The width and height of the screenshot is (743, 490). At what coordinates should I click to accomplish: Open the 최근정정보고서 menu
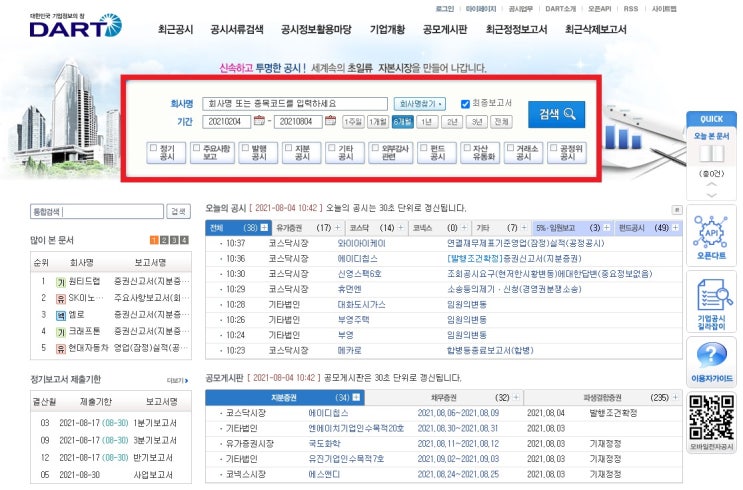516,29
